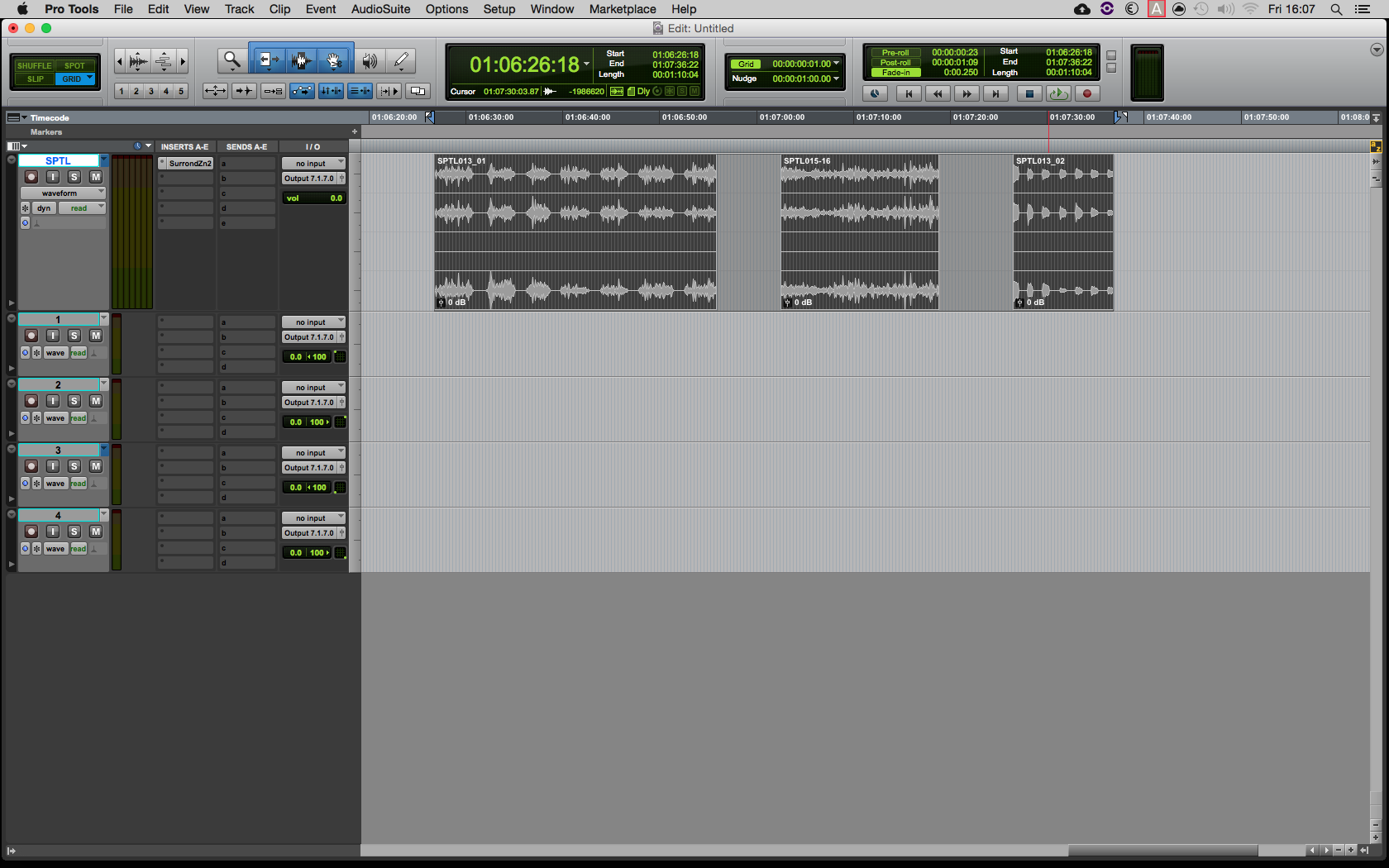Click the Rewind transport button

pyautogui.click(x=938, y=93)
